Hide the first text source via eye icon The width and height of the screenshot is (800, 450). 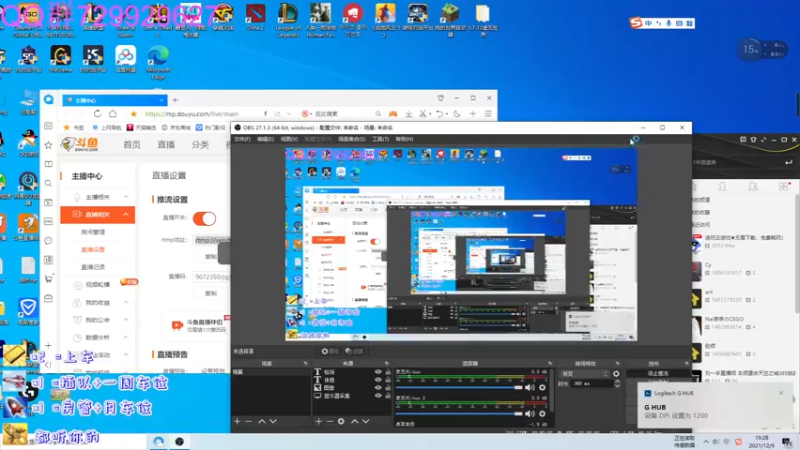[378, 372]
